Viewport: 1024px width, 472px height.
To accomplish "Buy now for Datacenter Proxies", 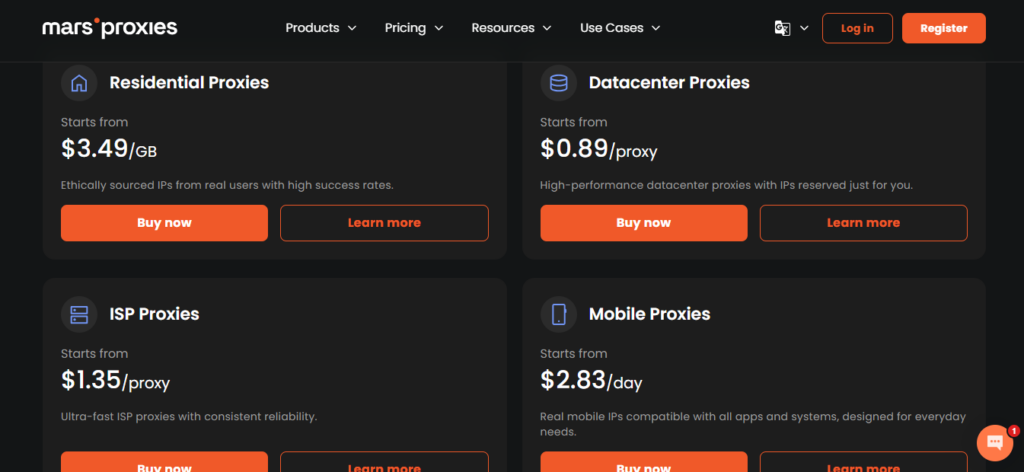I will point(643,223).
